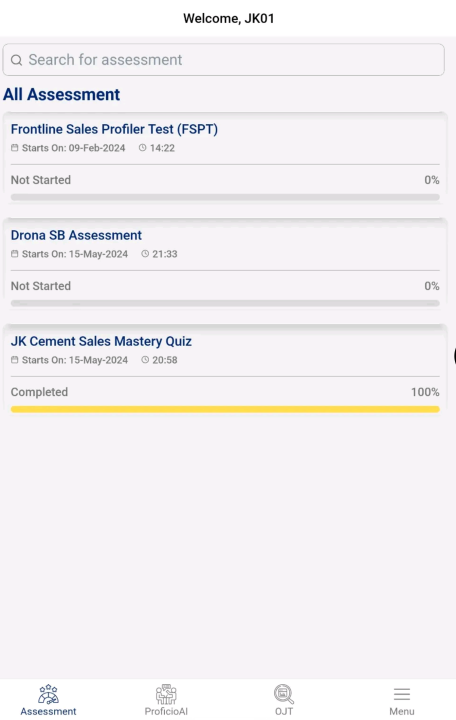
Task: Click Not Started status on Drona card
Action: coord(41,286)
